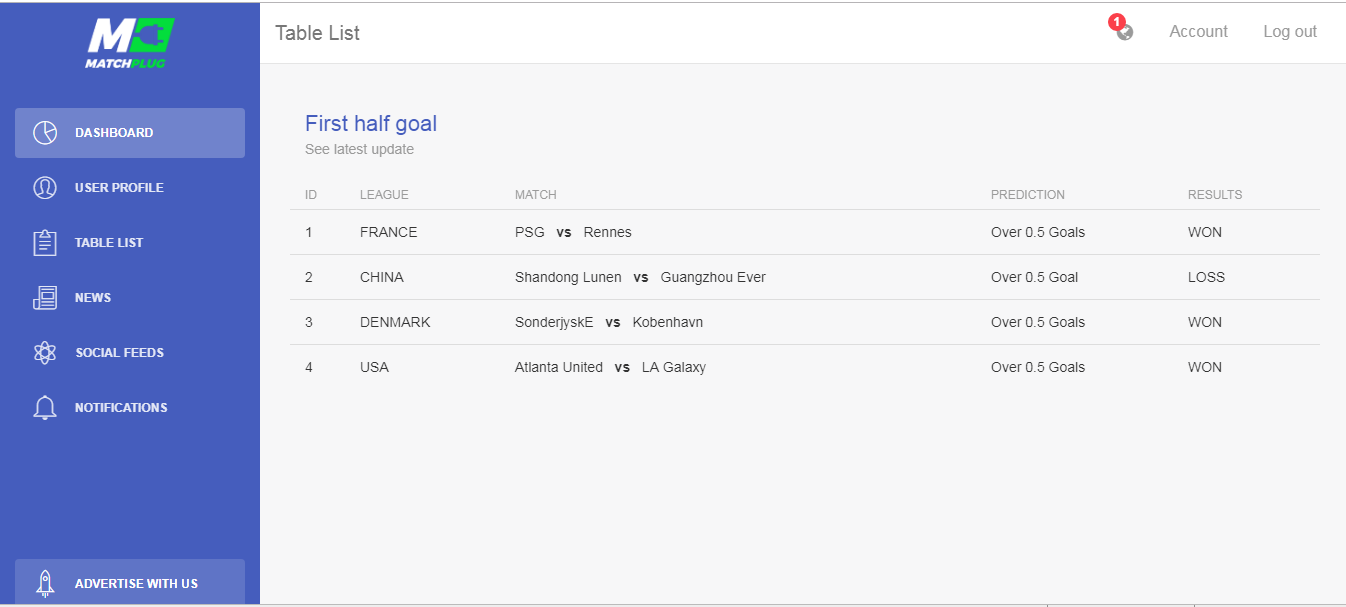Click the Atlanta United vs LA Galaxy row

coord(805,367)
